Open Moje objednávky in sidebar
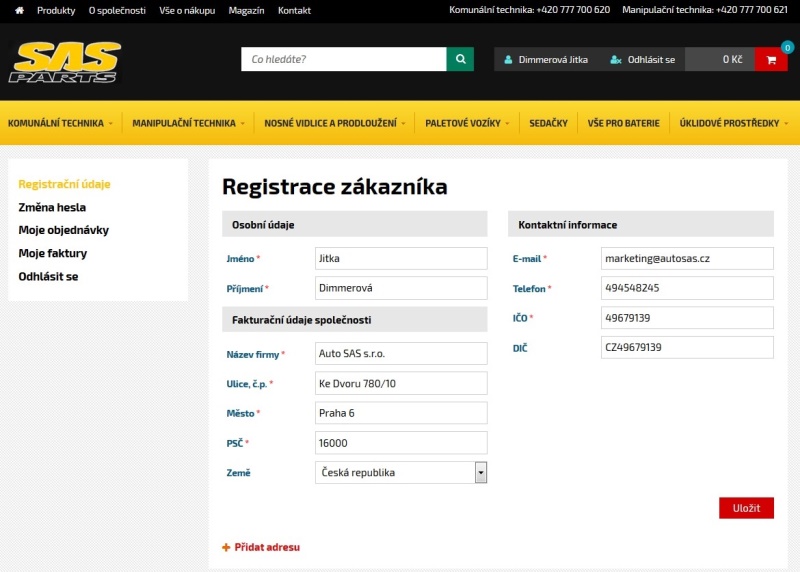This screenshot has width=800, height=572. click(x=64, y=230)
